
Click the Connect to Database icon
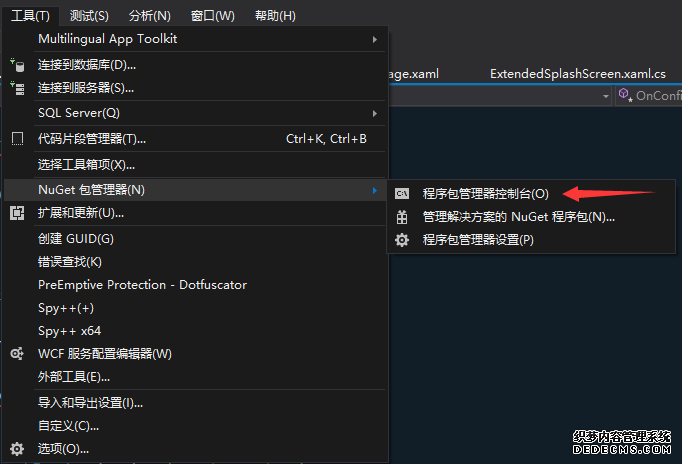(17, 64)
